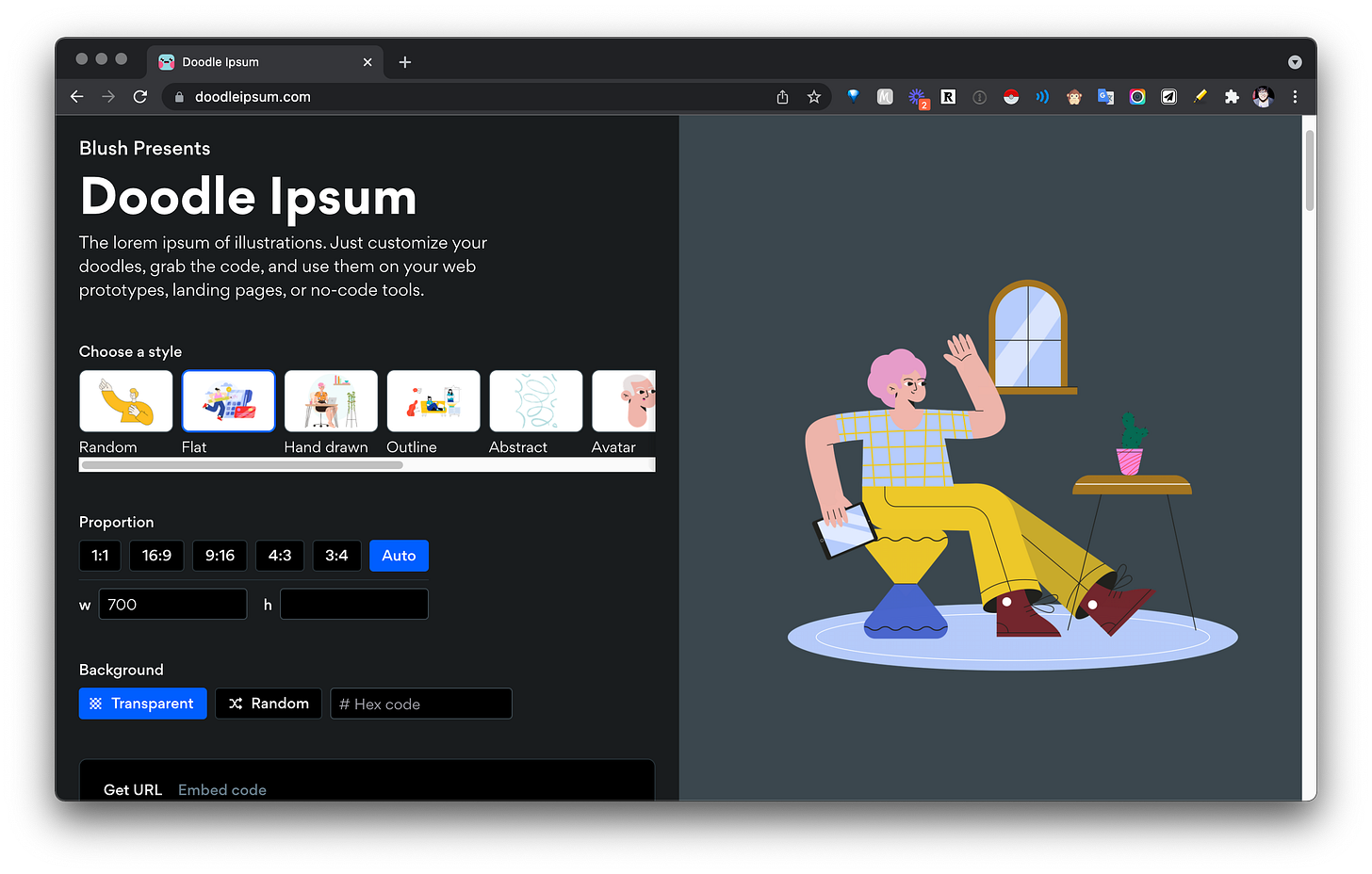1372x874 pixels.
Task: Open the gray M extension icon
Action: 885,96
